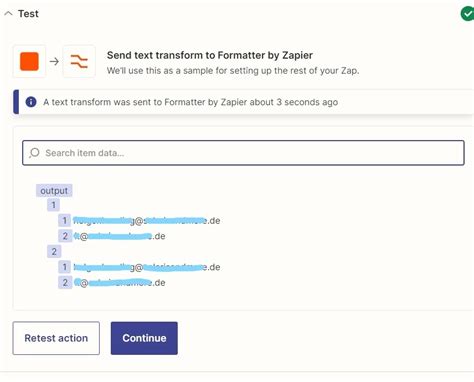
Task: Click the blue info circle icon
Action: point(31,102)
